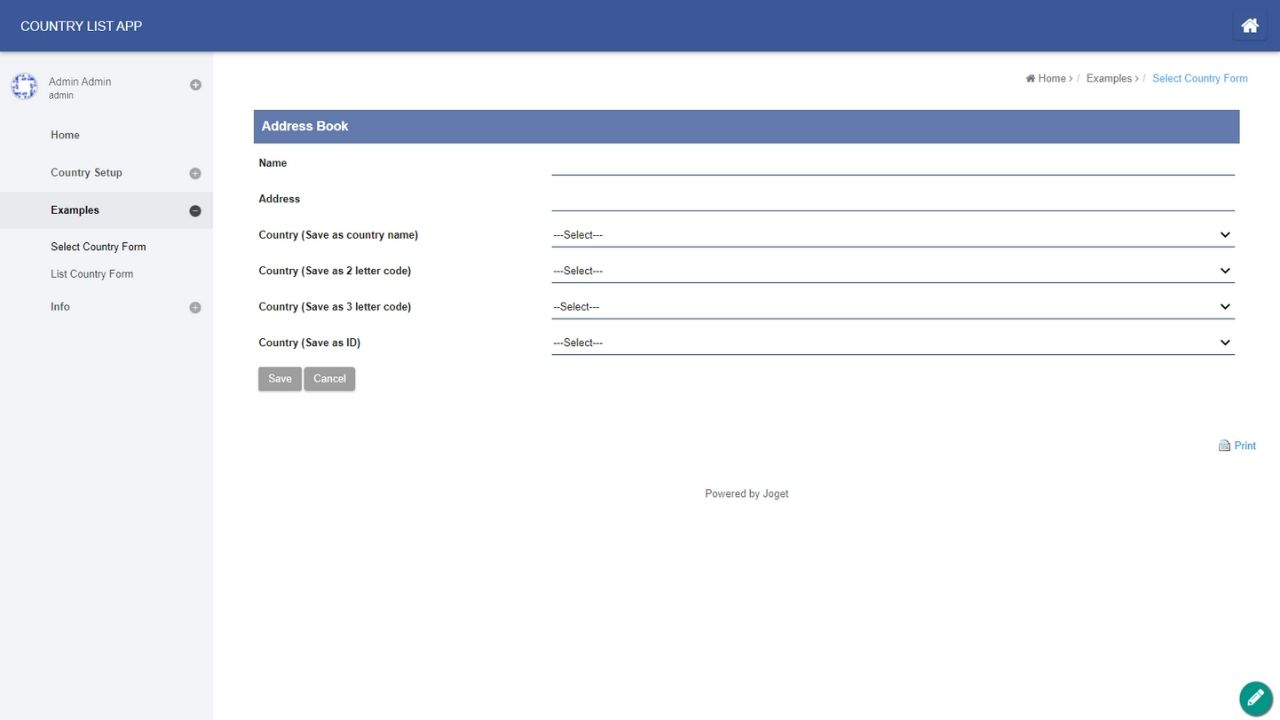
Task: Click the Admin Admin user name
Action: pos(80,82)
